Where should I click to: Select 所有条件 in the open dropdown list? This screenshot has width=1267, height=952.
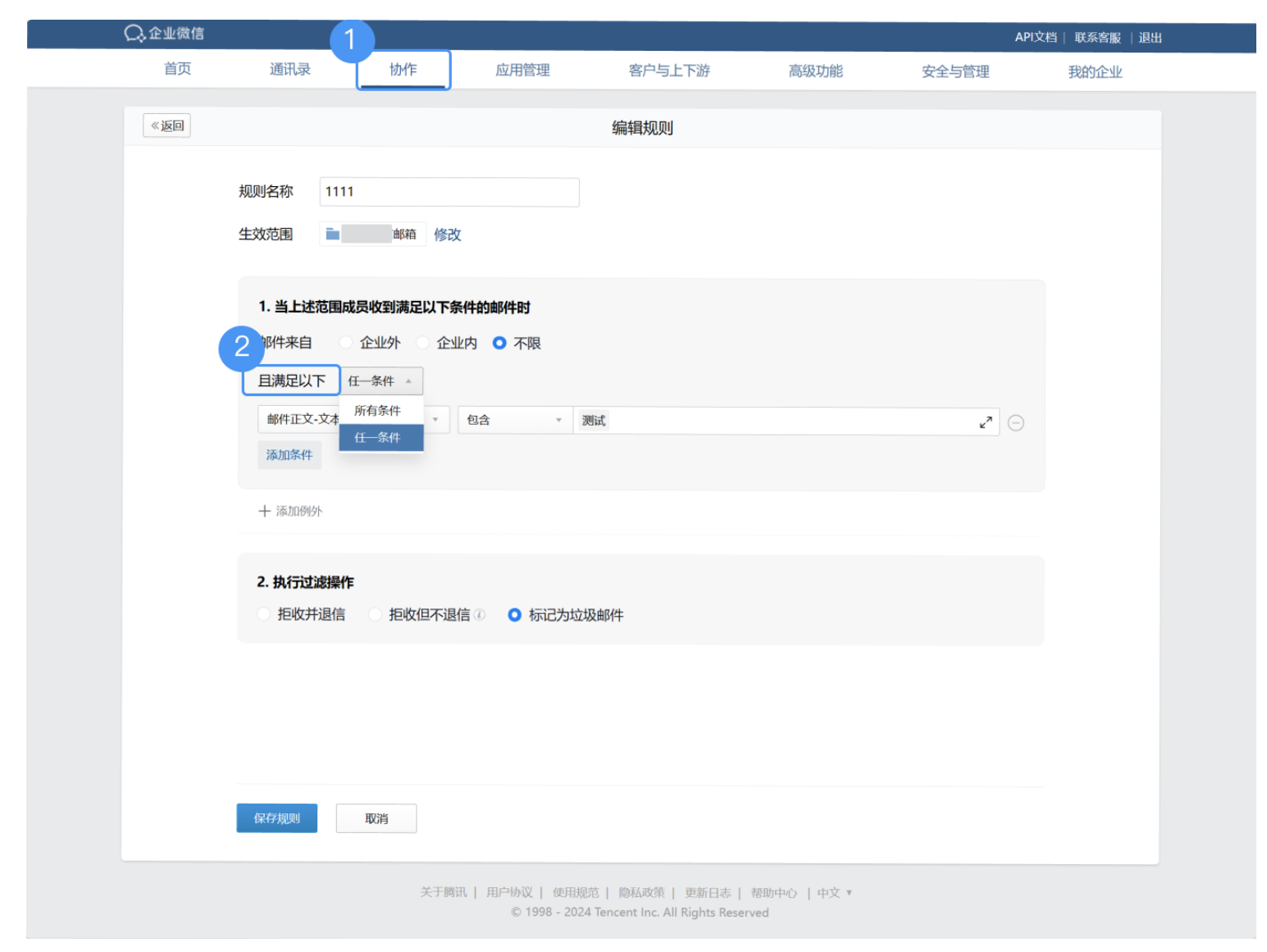(378, 410)
